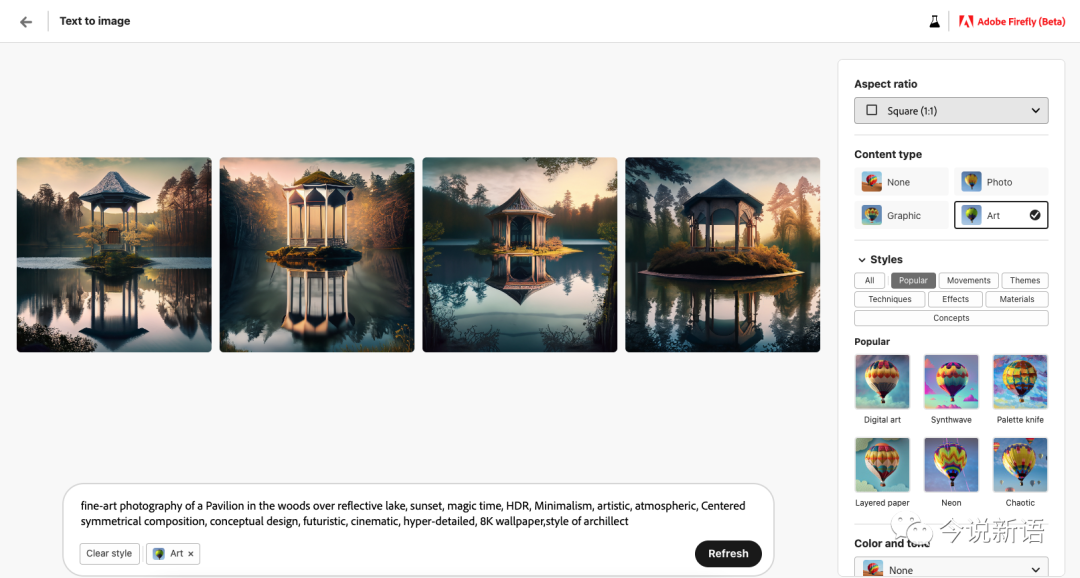
Task: Click the Adobe Firefly logo icon
Action: (966, 21)
